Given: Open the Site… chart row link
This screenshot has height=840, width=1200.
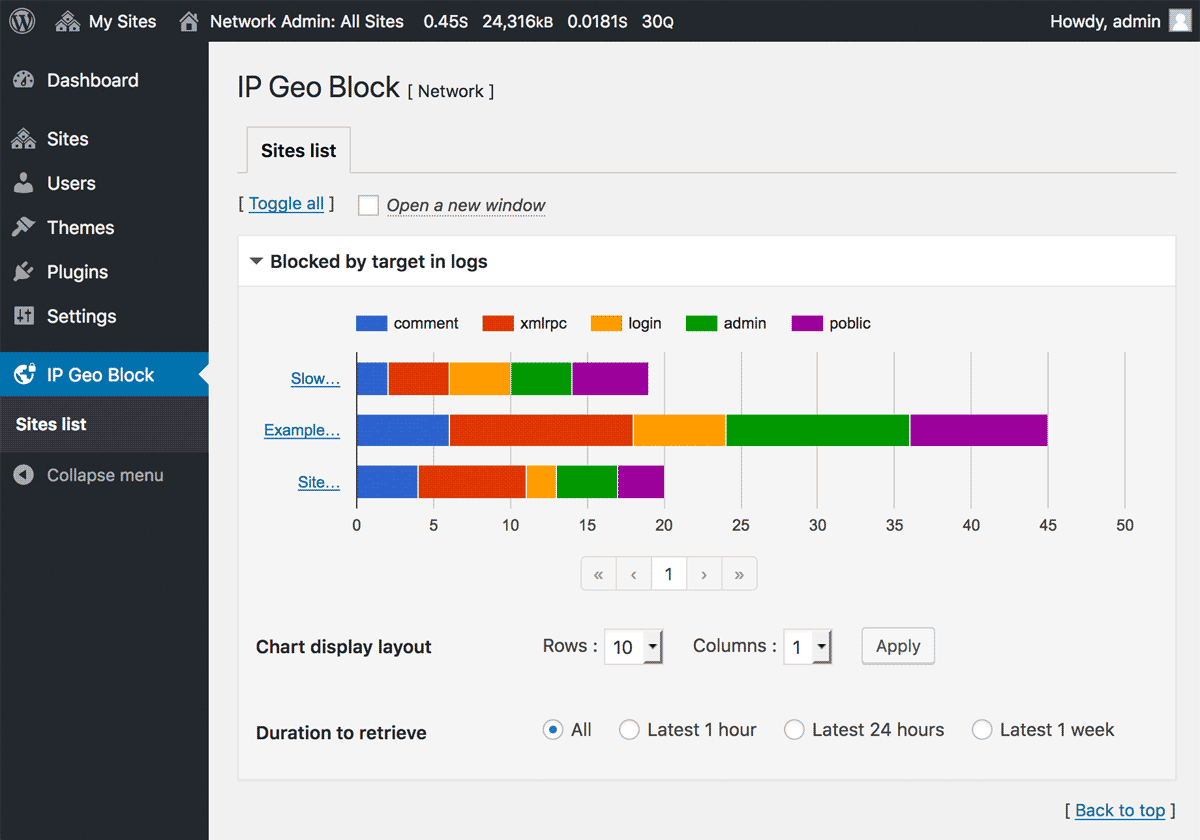Looking at the screenshot, I should tap(319, 482).
